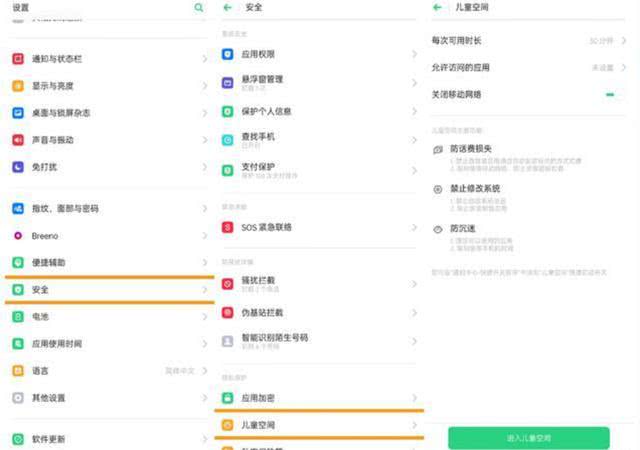
Task: Tap the SOS 紧急联络 red icon
Action: pyautogui.click(x=228, y=227)
